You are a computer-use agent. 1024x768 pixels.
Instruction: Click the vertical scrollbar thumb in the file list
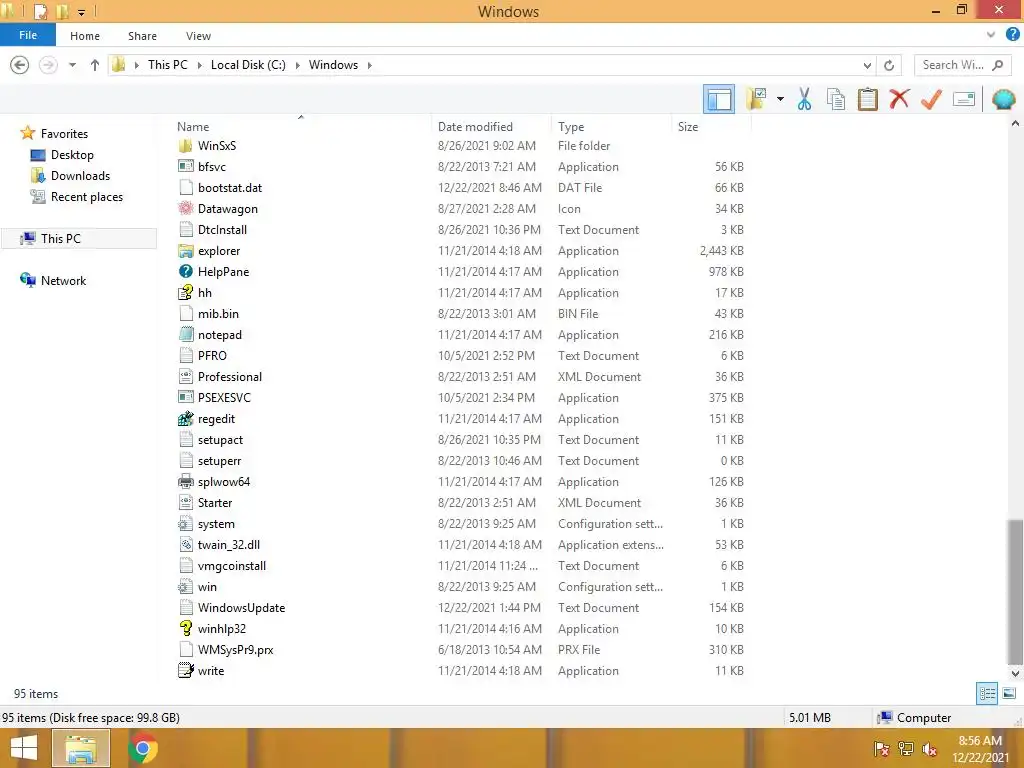1015,591
